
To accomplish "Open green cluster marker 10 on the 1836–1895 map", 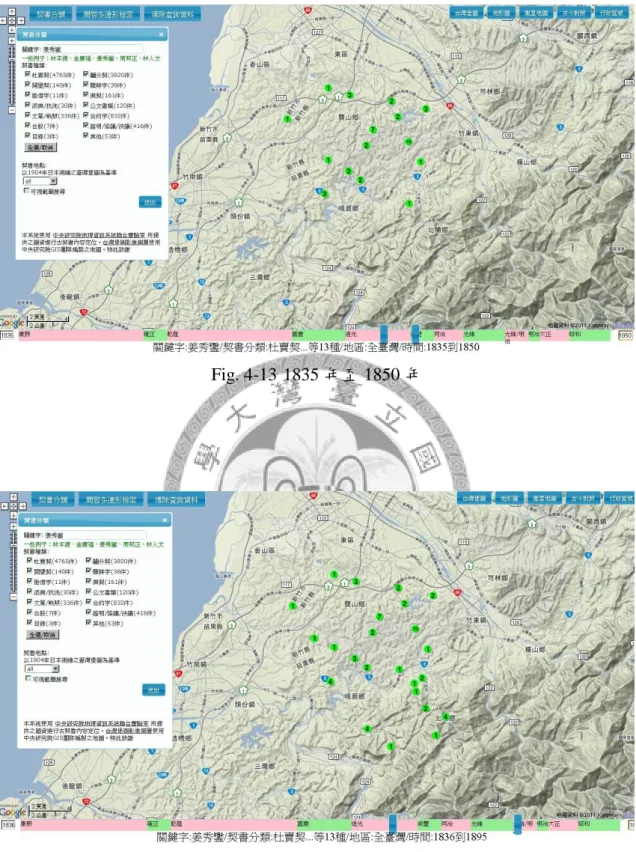I will [x=415, y=629].
